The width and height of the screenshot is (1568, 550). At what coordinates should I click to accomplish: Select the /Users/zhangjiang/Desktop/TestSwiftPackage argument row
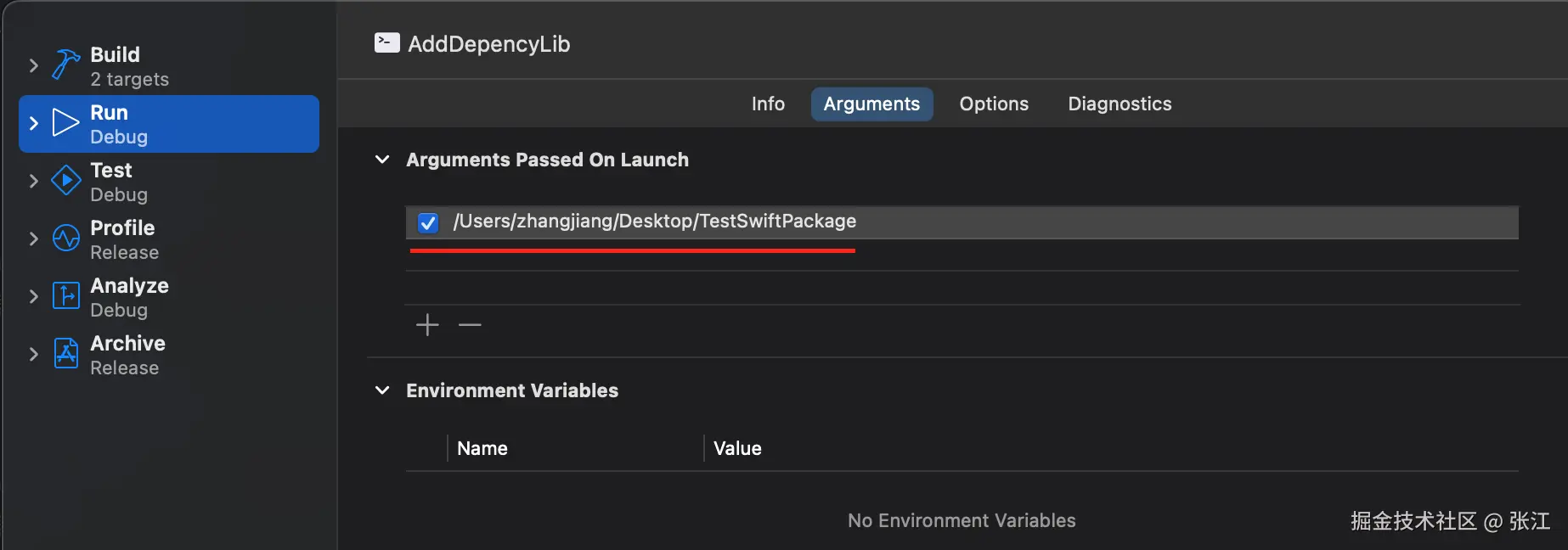tap(934, 222)
